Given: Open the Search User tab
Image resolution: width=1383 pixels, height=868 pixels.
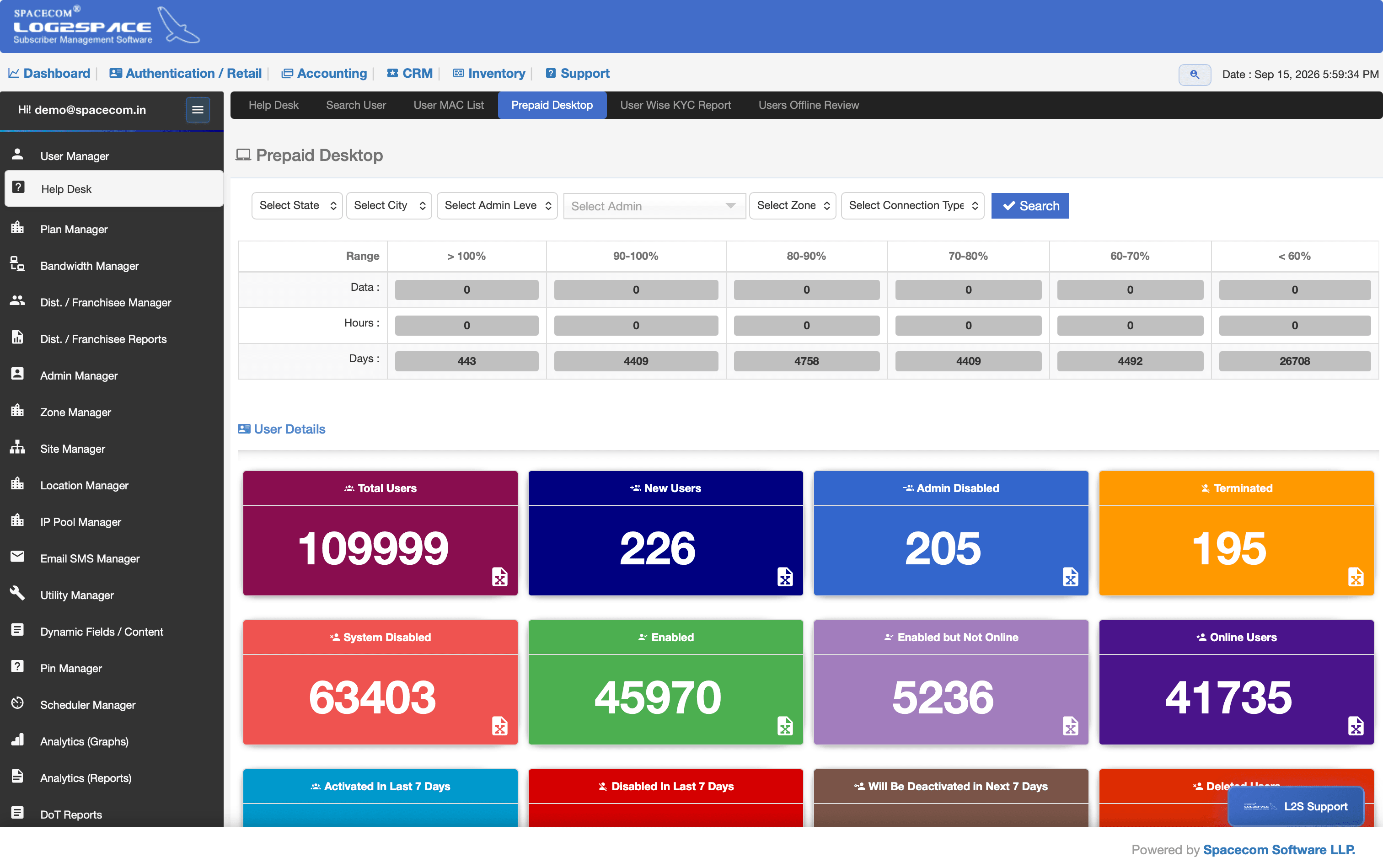Looking at the screenshot, I should (x=356, y=105).
